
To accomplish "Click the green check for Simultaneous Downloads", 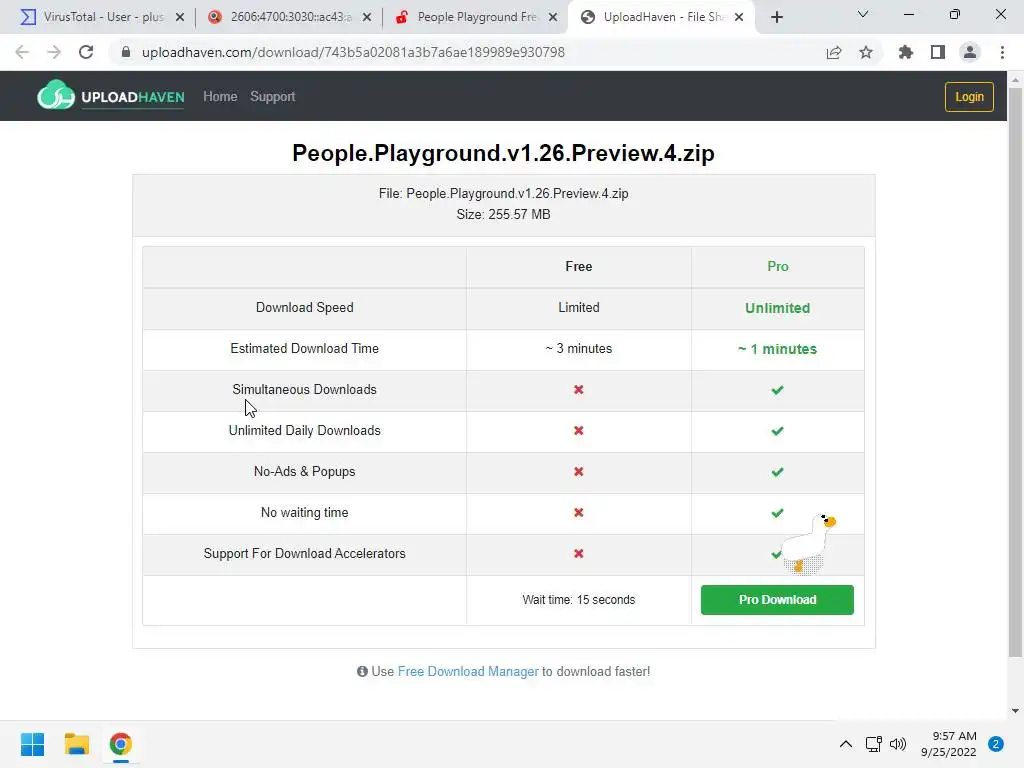I will tap(777, 390).
